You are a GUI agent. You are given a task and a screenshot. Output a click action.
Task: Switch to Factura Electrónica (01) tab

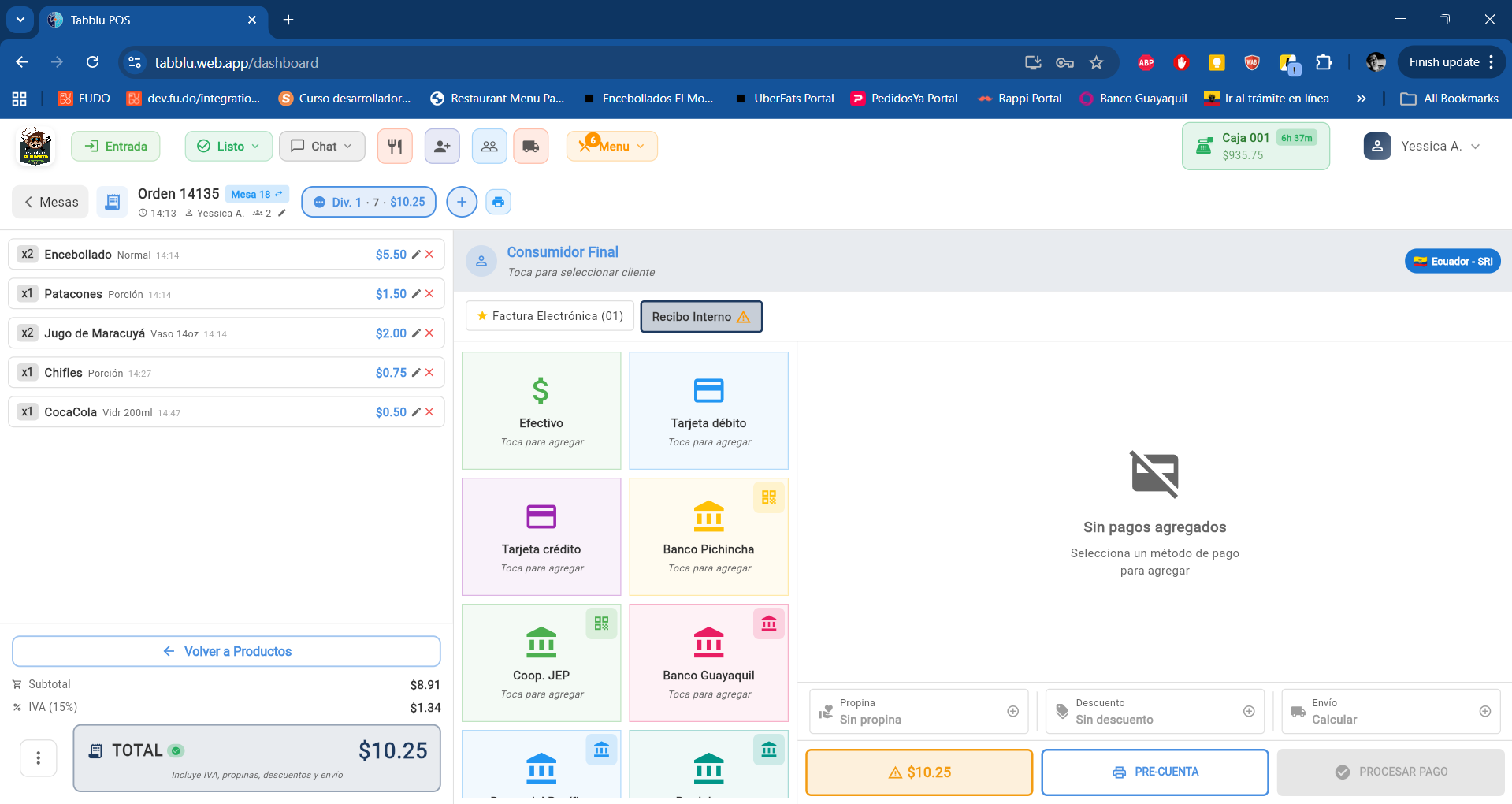pyautogui.click(x=550, y=316)
